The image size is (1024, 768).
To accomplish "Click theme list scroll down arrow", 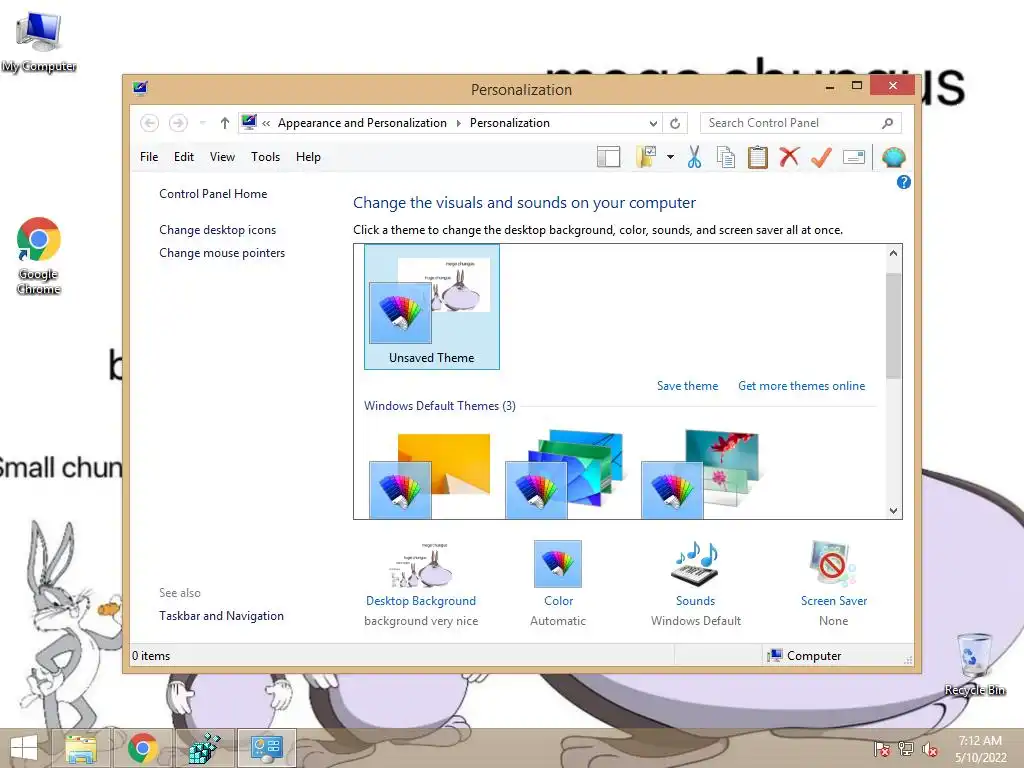I will coord(893,511).
